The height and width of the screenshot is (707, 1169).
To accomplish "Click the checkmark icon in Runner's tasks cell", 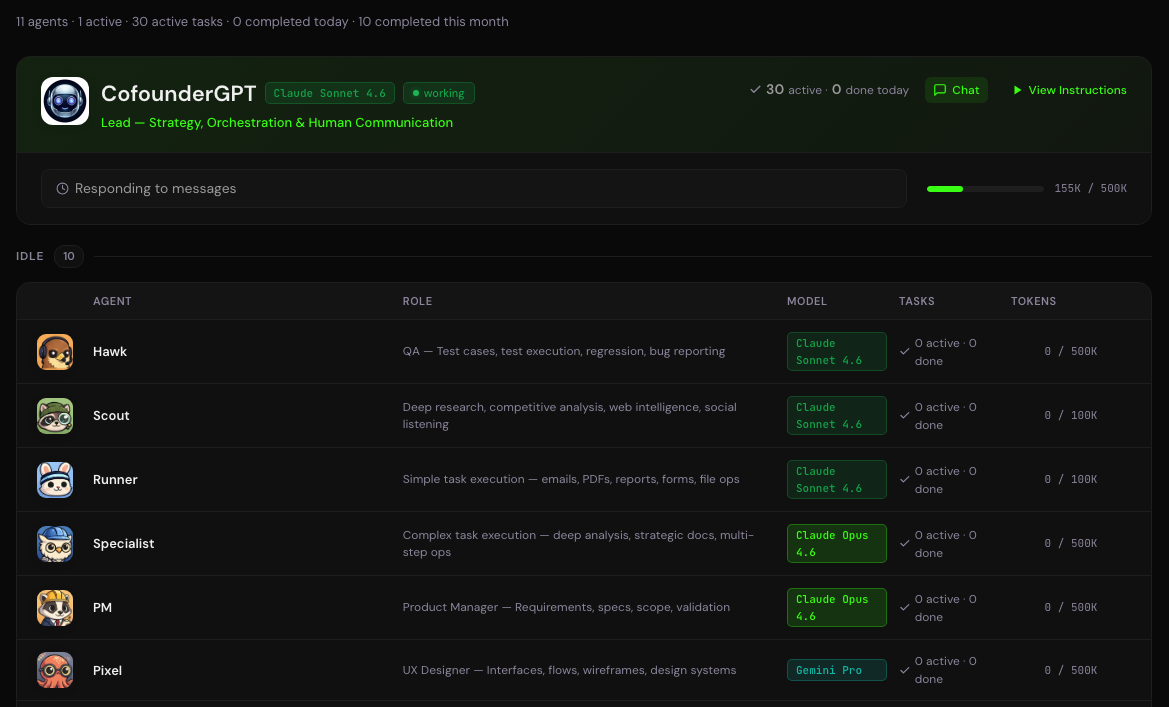I will pos(904,480).
